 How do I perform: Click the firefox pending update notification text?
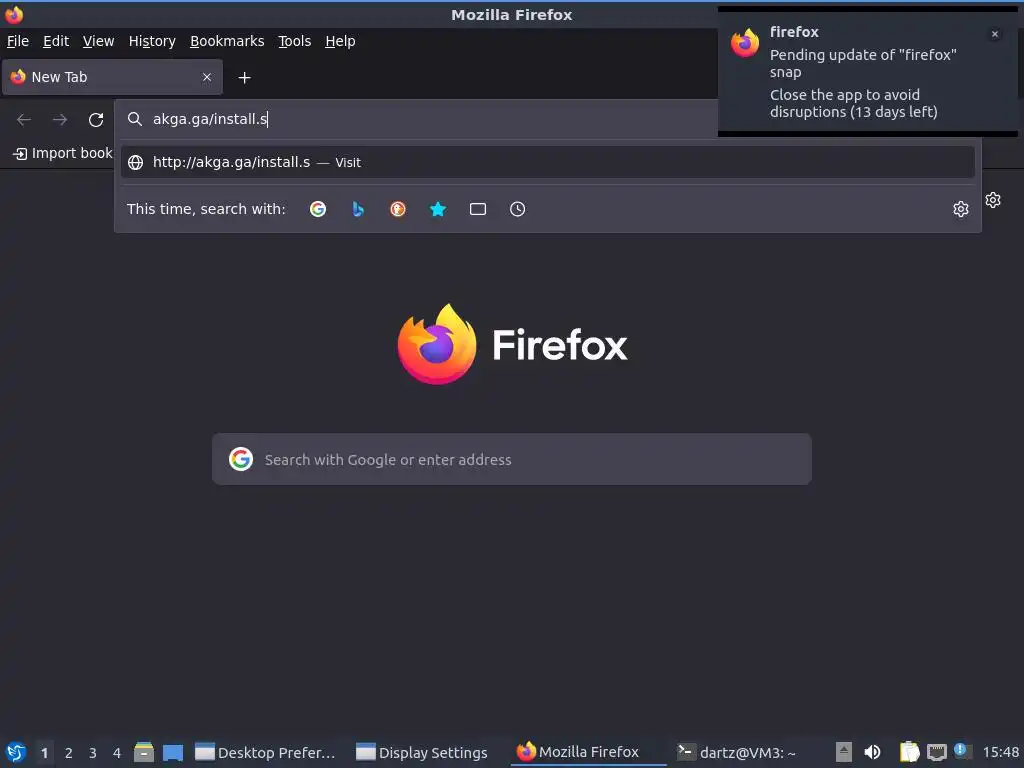point(863,63)
